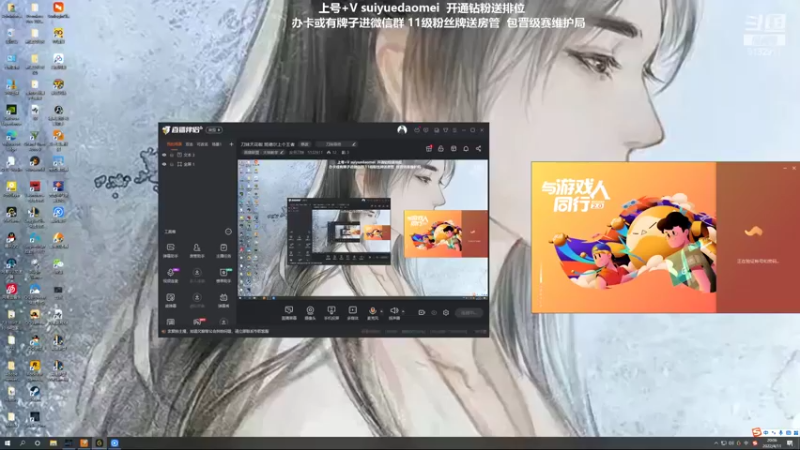Open the Windows Start menu
The height and width of the screenshot is (450, 800).
[x=7, y=443]
